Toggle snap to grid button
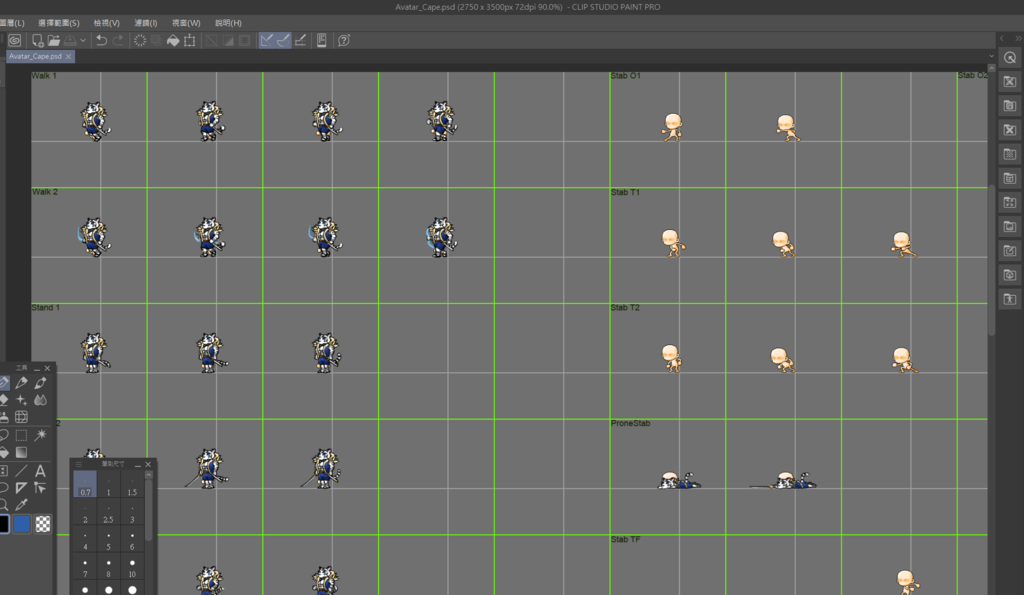 pos(300,40)
